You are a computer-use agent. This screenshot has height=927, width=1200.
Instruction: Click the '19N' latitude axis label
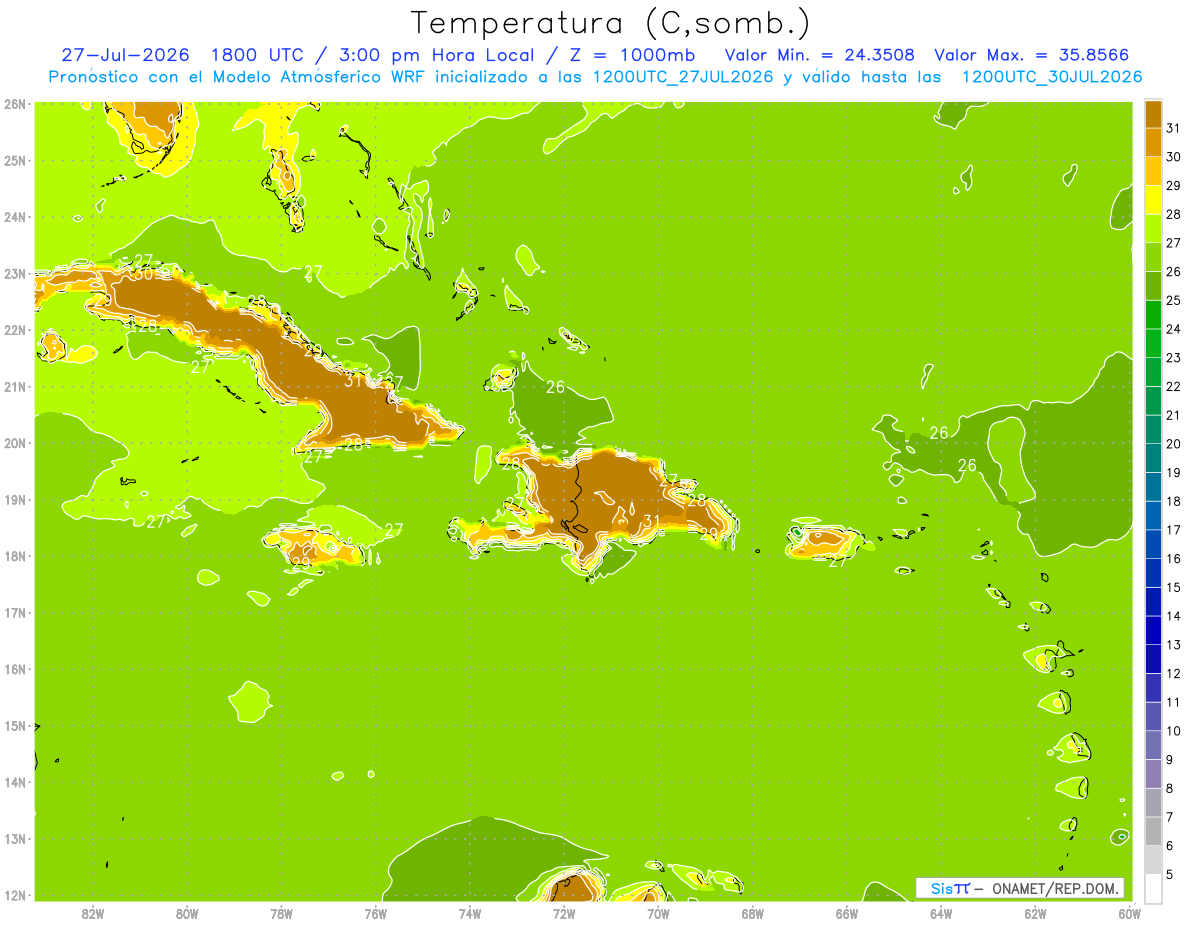pos(14,499)
